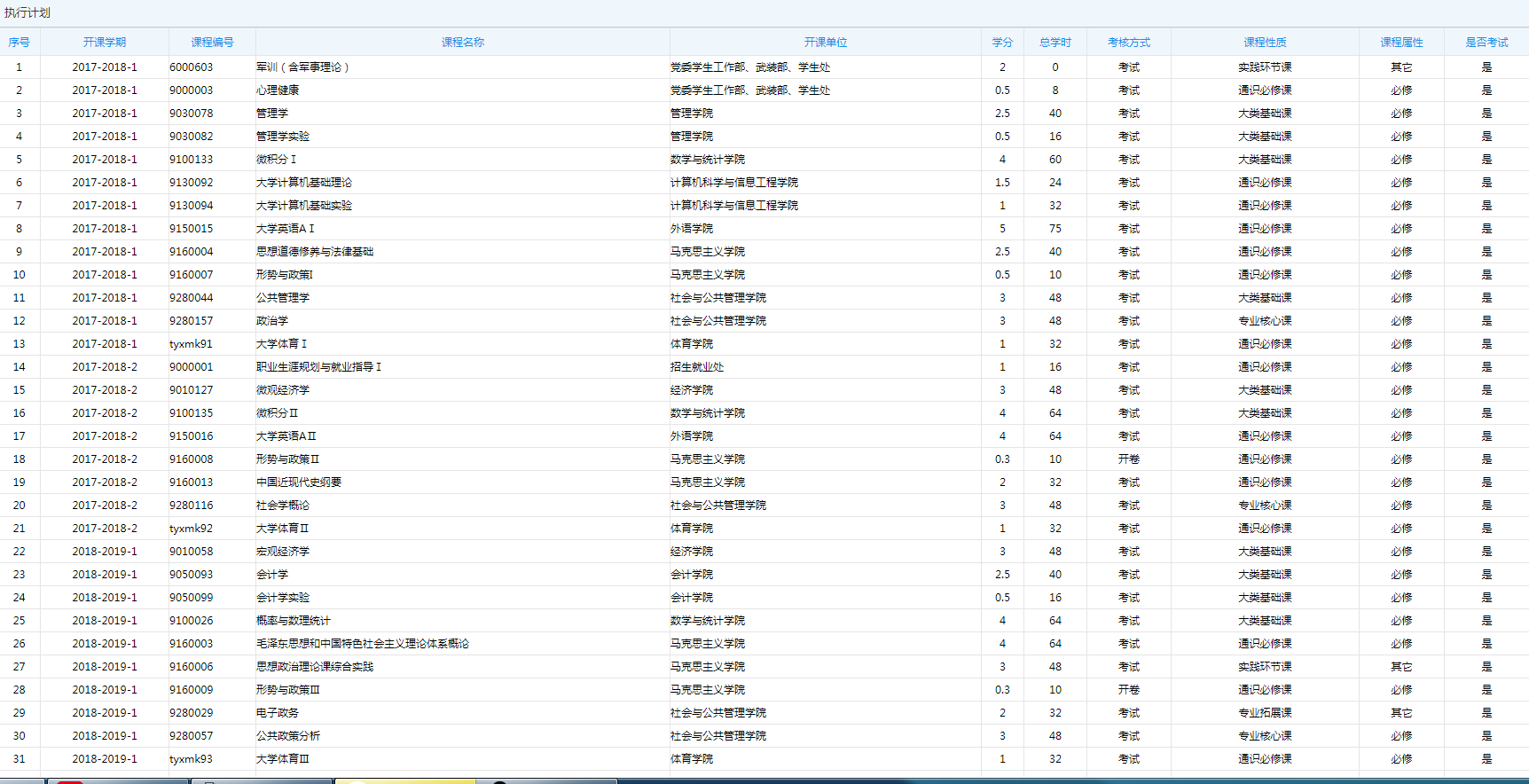Select 数学与统计学院 in the 概率与数理统计 row
1529x784 pixels.
pos(708,621)
